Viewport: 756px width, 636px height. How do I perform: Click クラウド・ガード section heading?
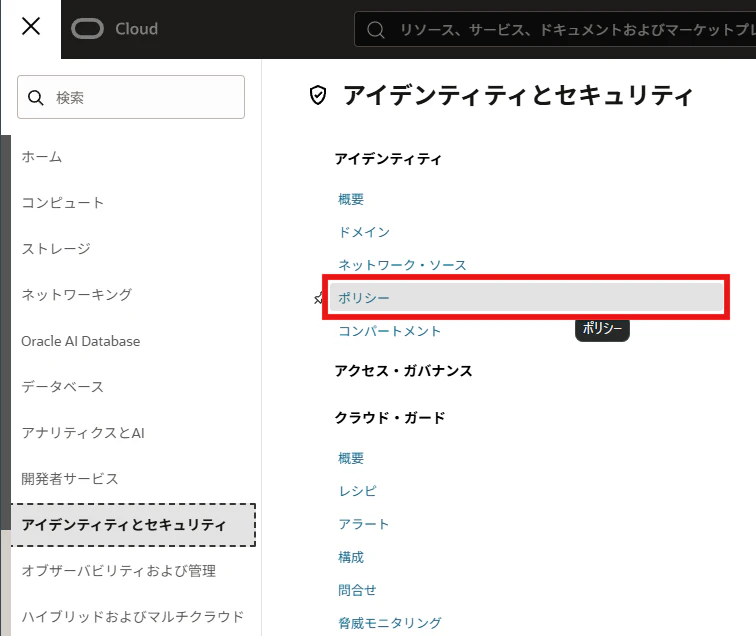pyautogui.click(x=390, y=418)
